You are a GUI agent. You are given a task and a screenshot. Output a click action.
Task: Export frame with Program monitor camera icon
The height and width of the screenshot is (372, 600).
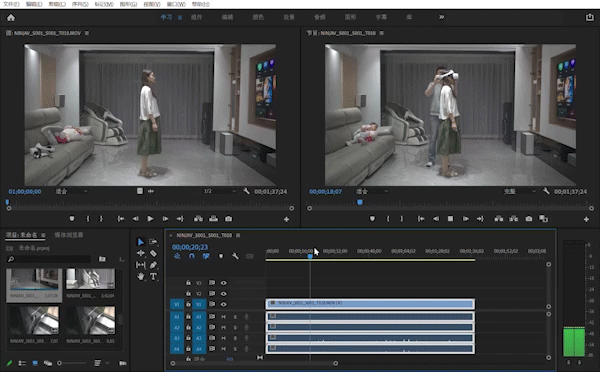529,219
